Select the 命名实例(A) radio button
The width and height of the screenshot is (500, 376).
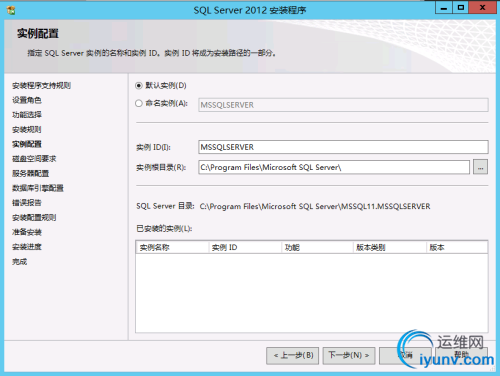(x=139, y=103)
